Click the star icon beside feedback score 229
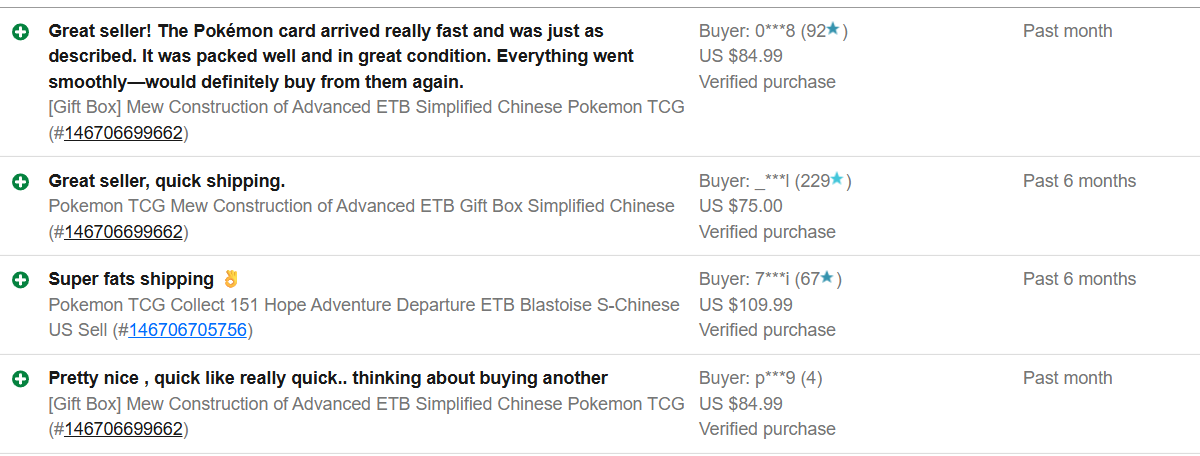Screen dimensions: 1200x456 click(837, 180)
